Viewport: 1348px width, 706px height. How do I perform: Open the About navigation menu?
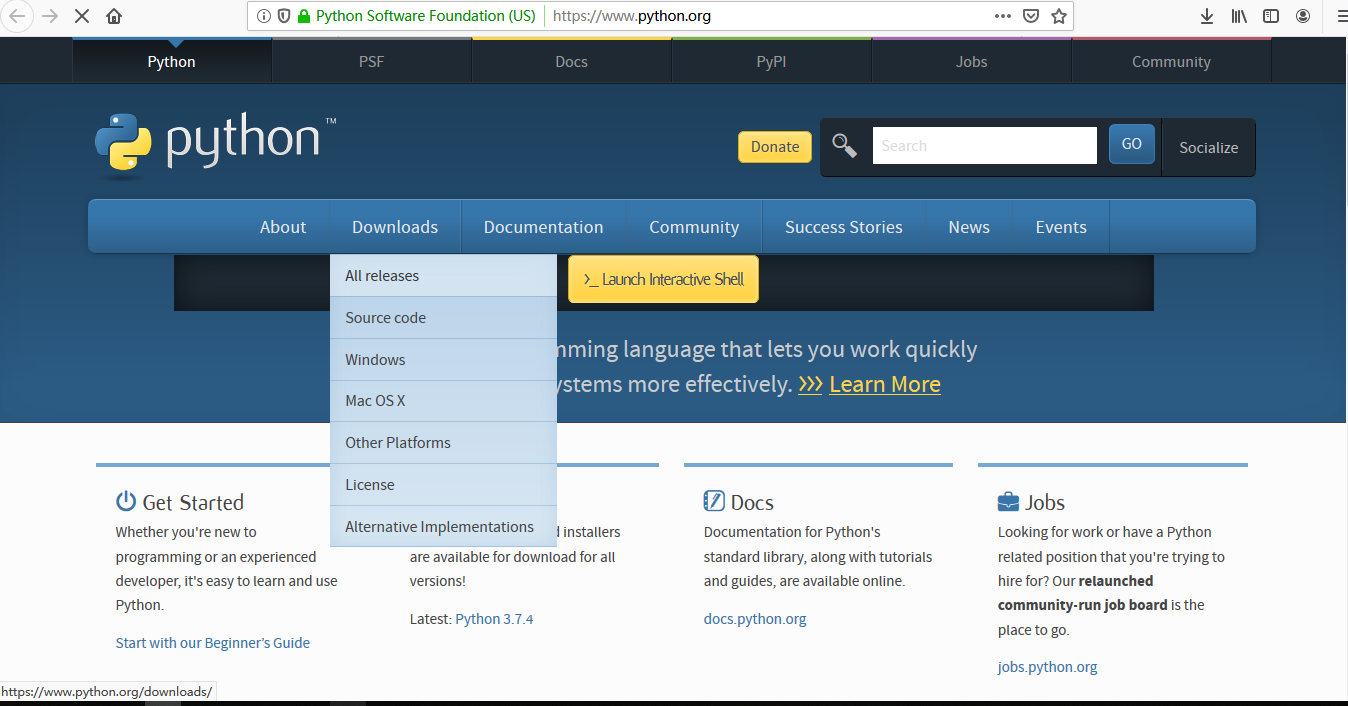click(283, 227)
